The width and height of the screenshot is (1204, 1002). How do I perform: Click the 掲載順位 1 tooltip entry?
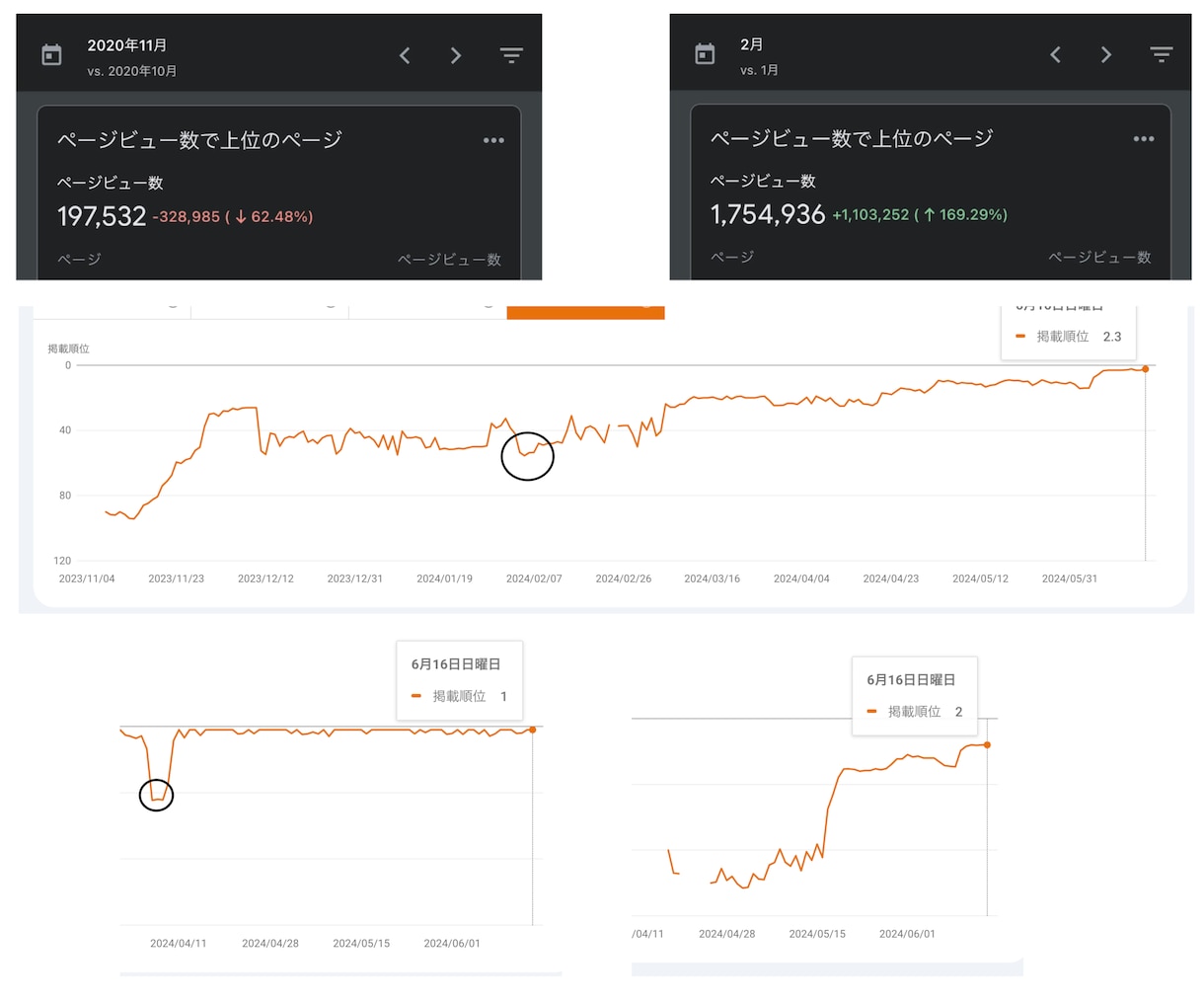point(460,696)
